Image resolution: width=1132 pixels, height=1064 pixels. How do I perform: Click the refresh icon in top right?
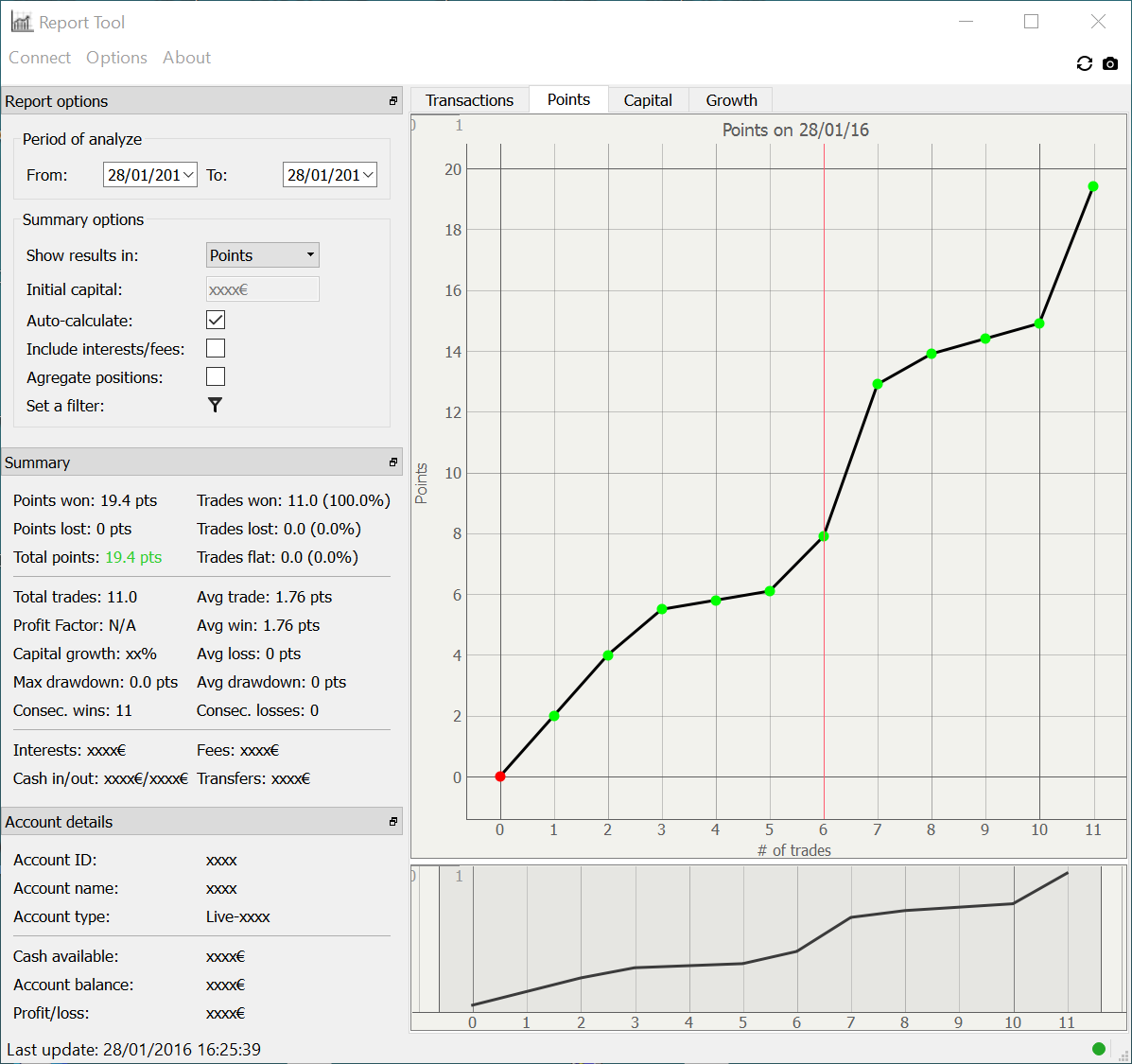click(x=1084, y=63)
